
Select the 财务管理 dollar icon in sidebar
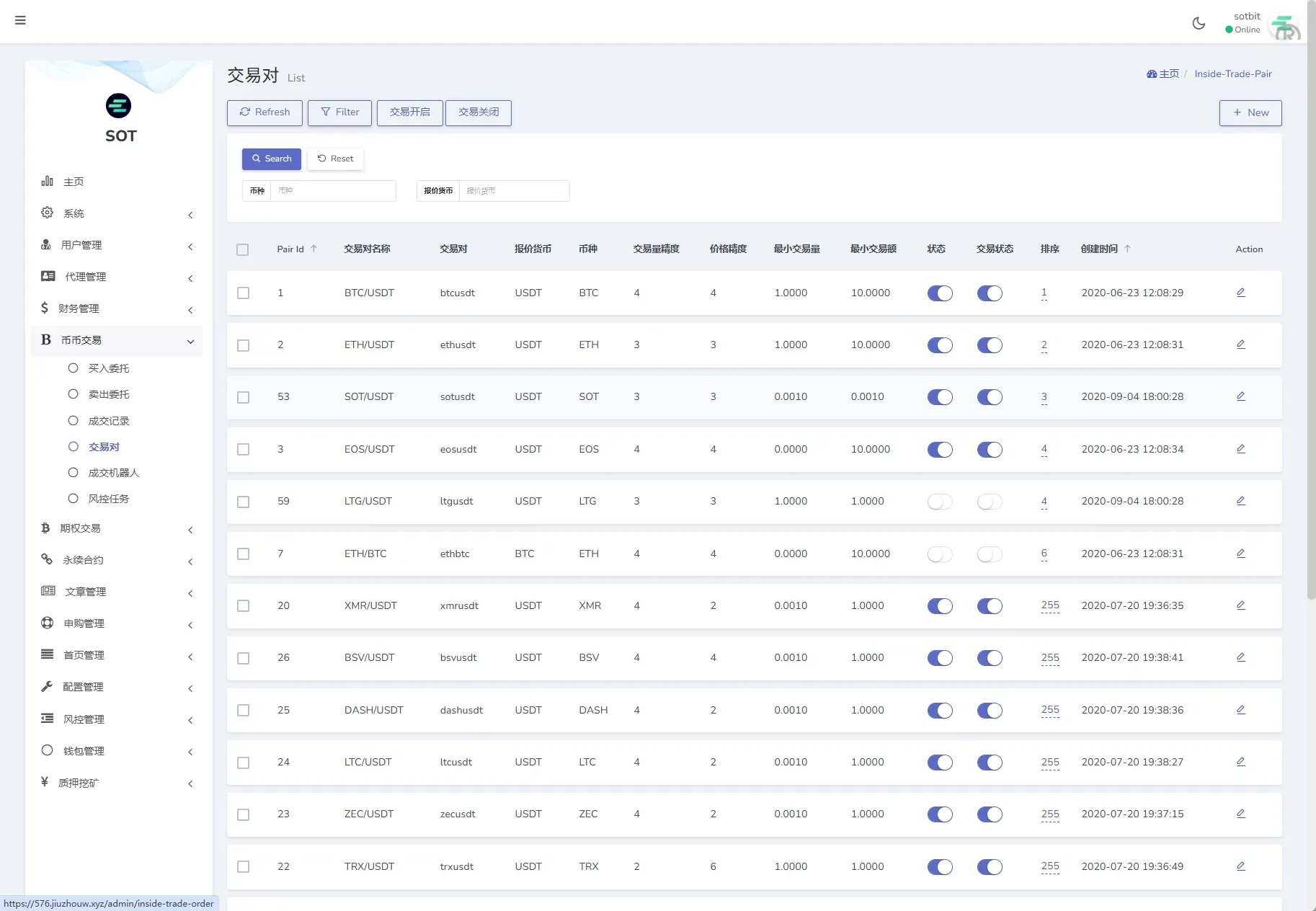[x=47, y=308]
